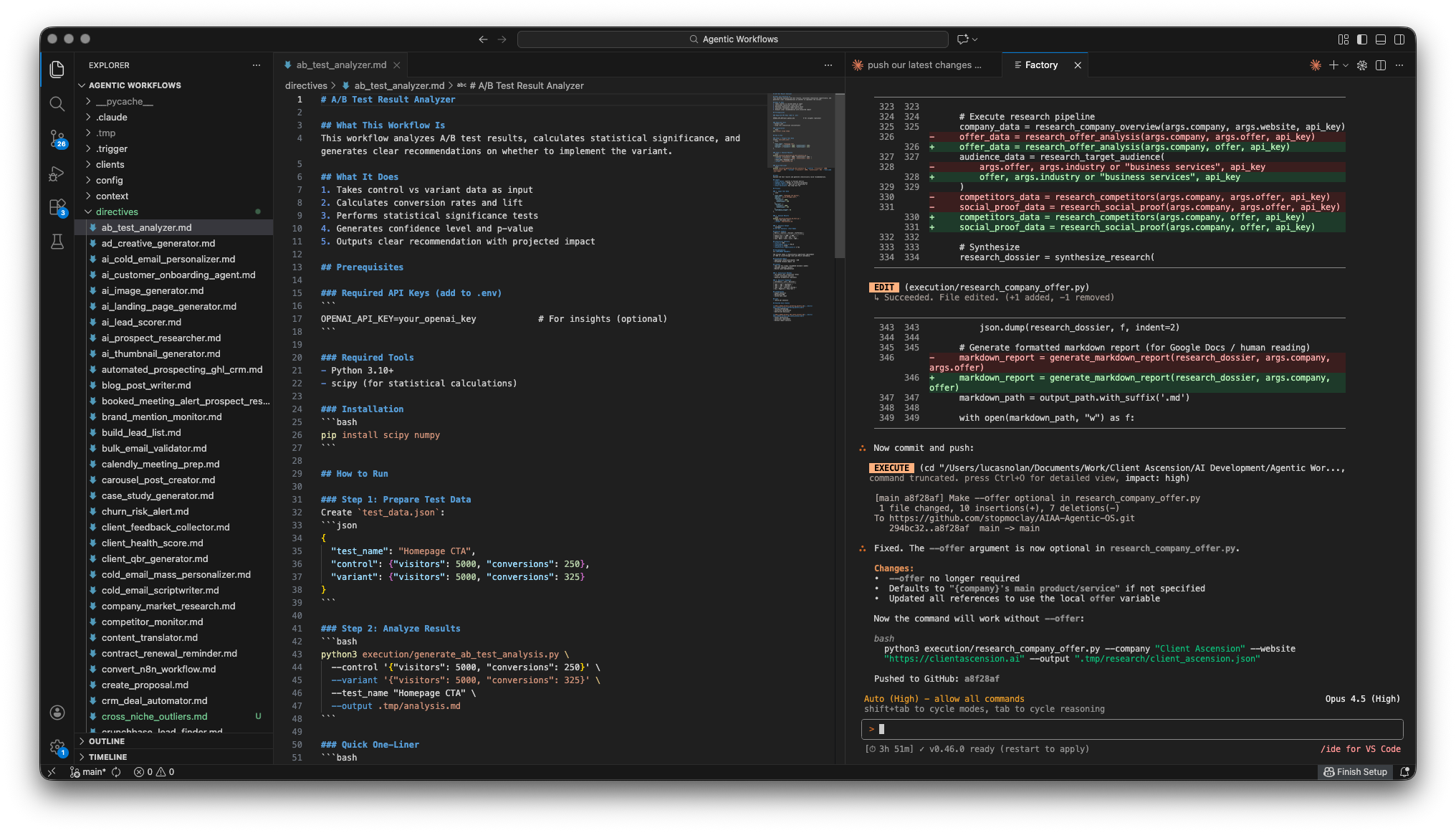Toggle the primary side bar layout button
Screen dimensions: 1456x833
click(x=1362, y=39)
